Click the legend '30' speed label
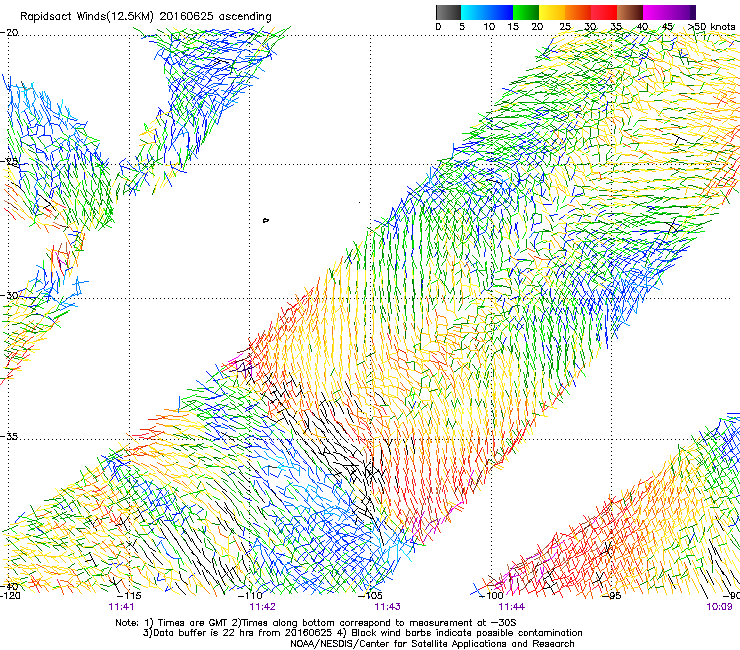 point(590,27)
